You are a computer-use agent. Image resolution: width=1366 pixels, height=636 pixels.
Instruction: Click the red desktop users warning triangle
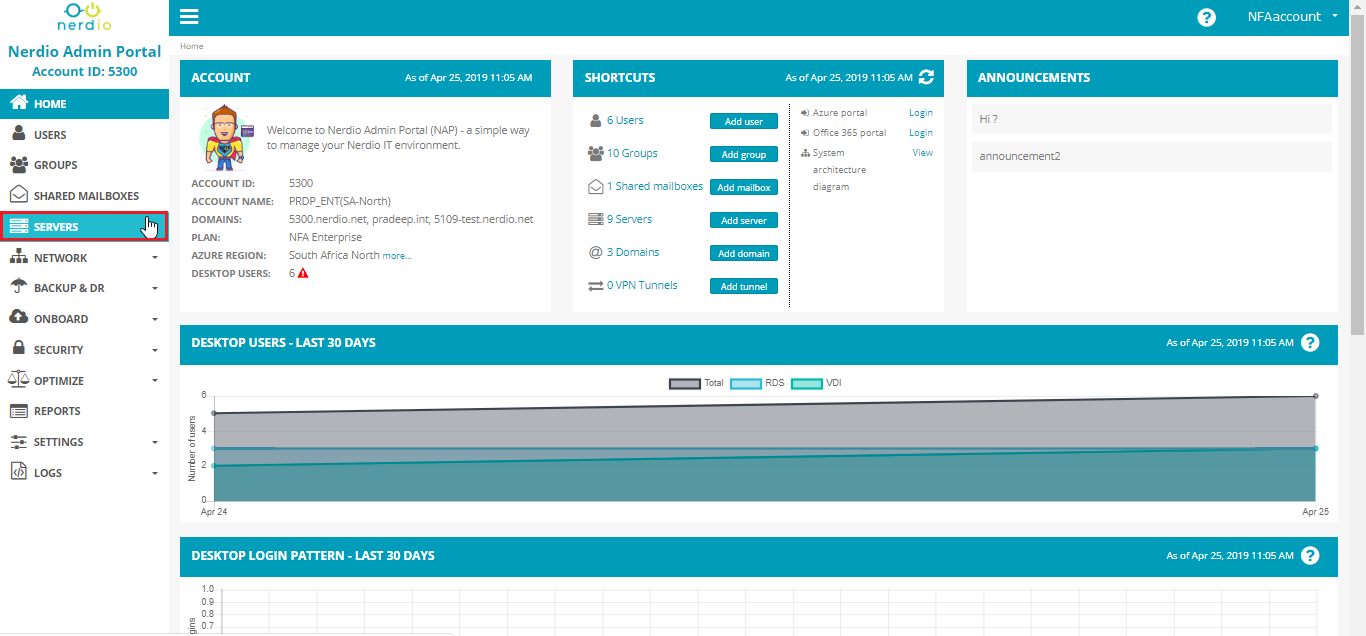click(303, 273)
